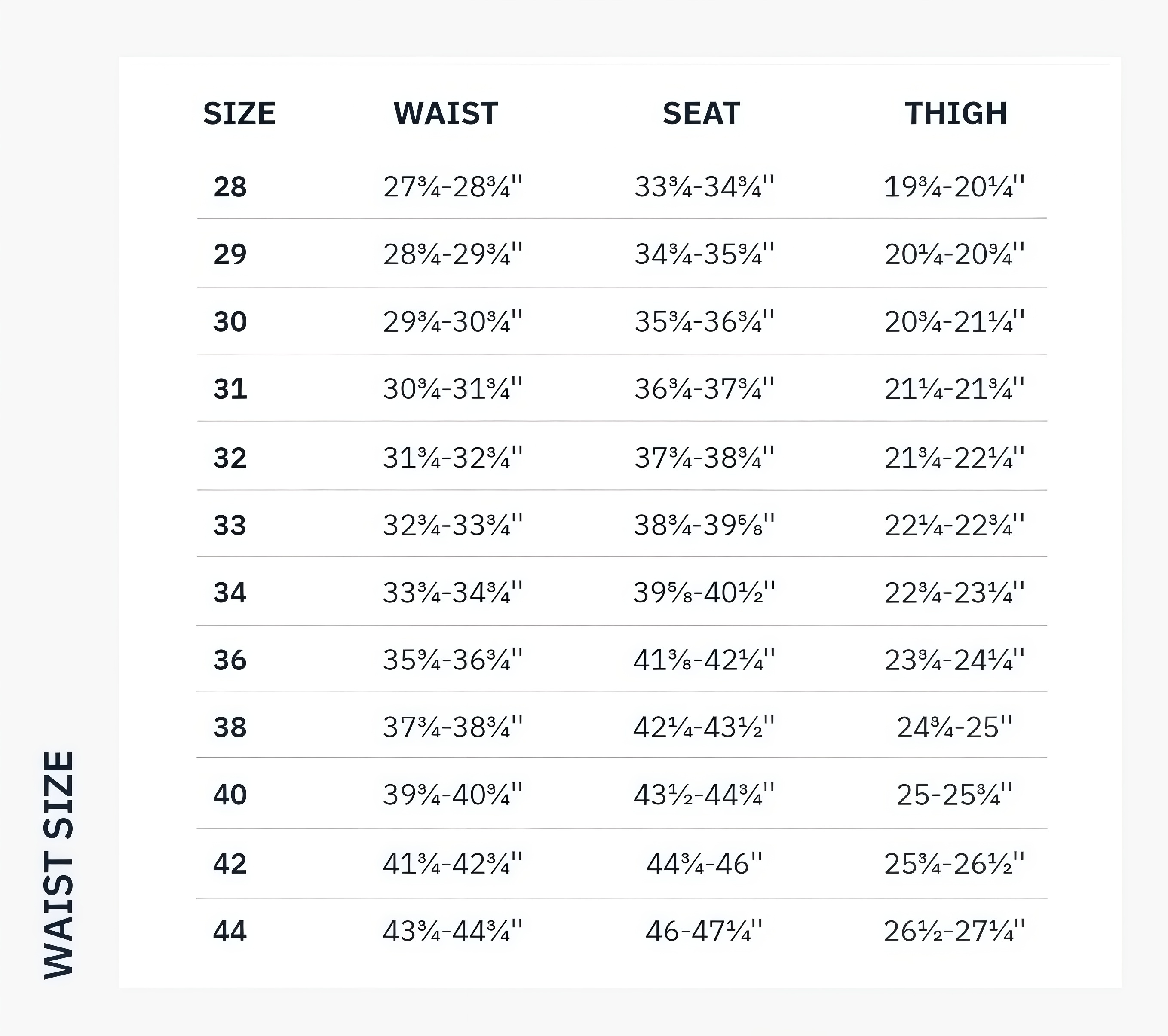
Task: Click the SIZE column header
Action: [239, 113]
